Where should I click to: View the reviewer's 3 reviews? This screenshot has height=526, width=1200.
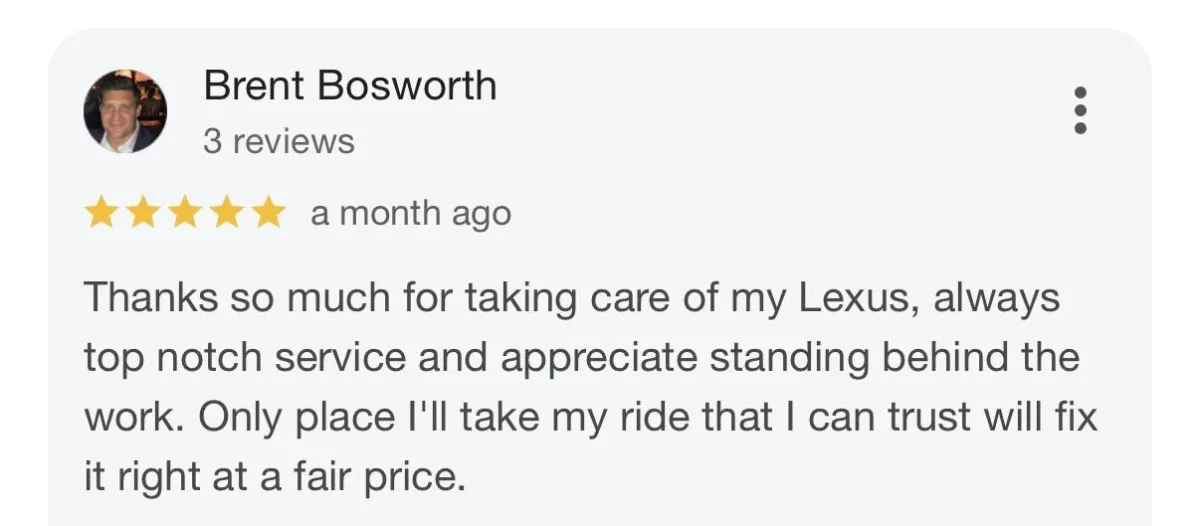[x=279, y=142]
